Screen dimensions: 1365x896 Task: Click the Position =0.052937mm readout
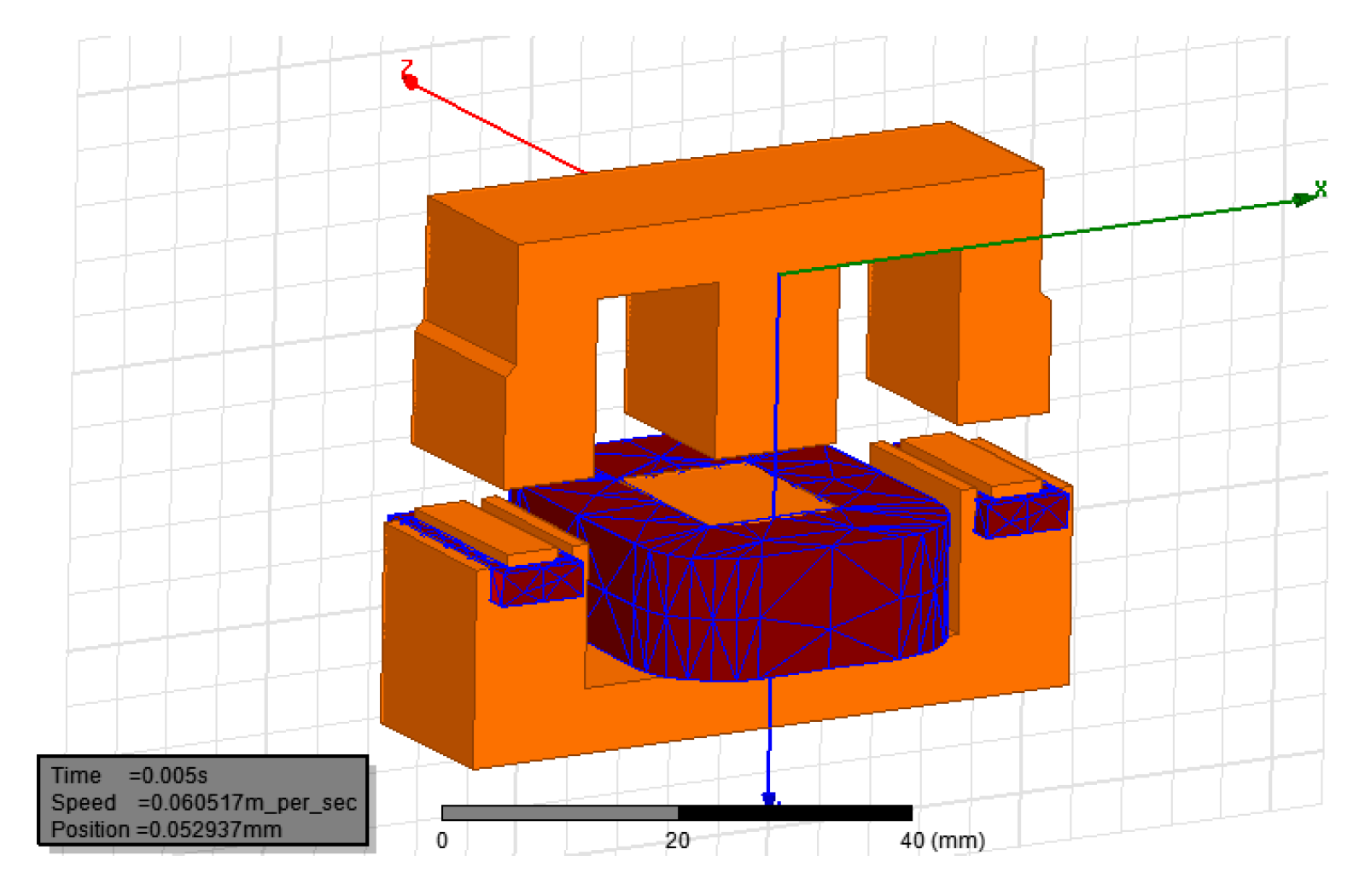pos(166,829)
